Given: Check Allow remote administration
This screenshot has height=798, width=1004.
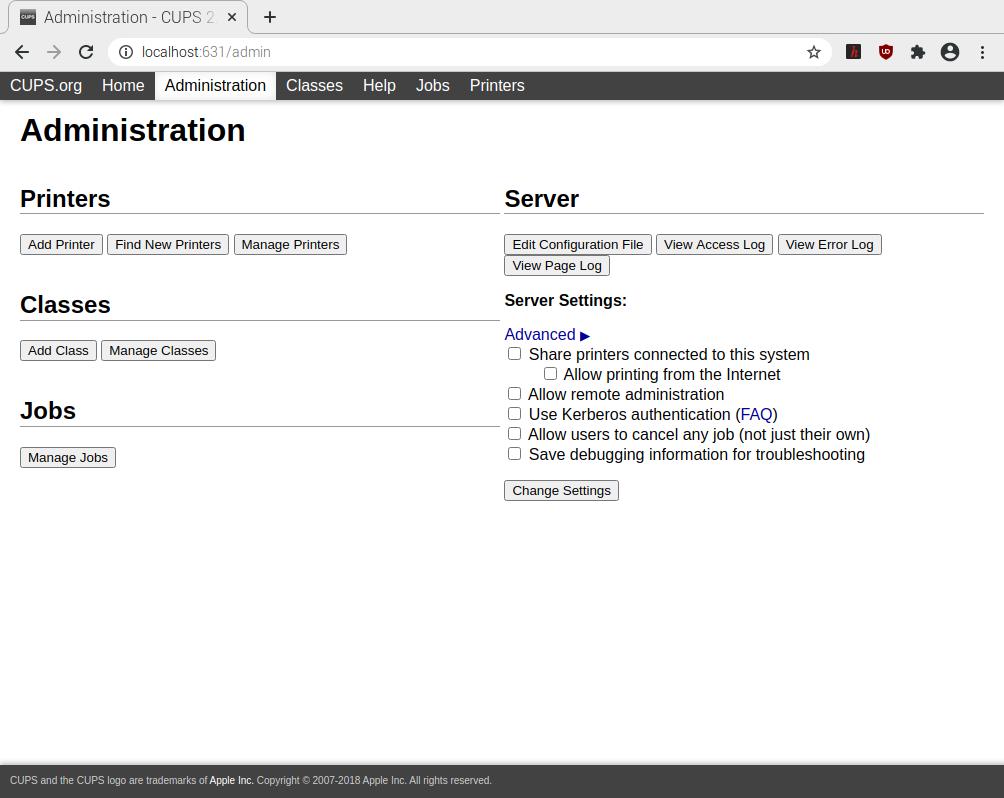Looking at the screenshot, I should [x=515, y=394].
